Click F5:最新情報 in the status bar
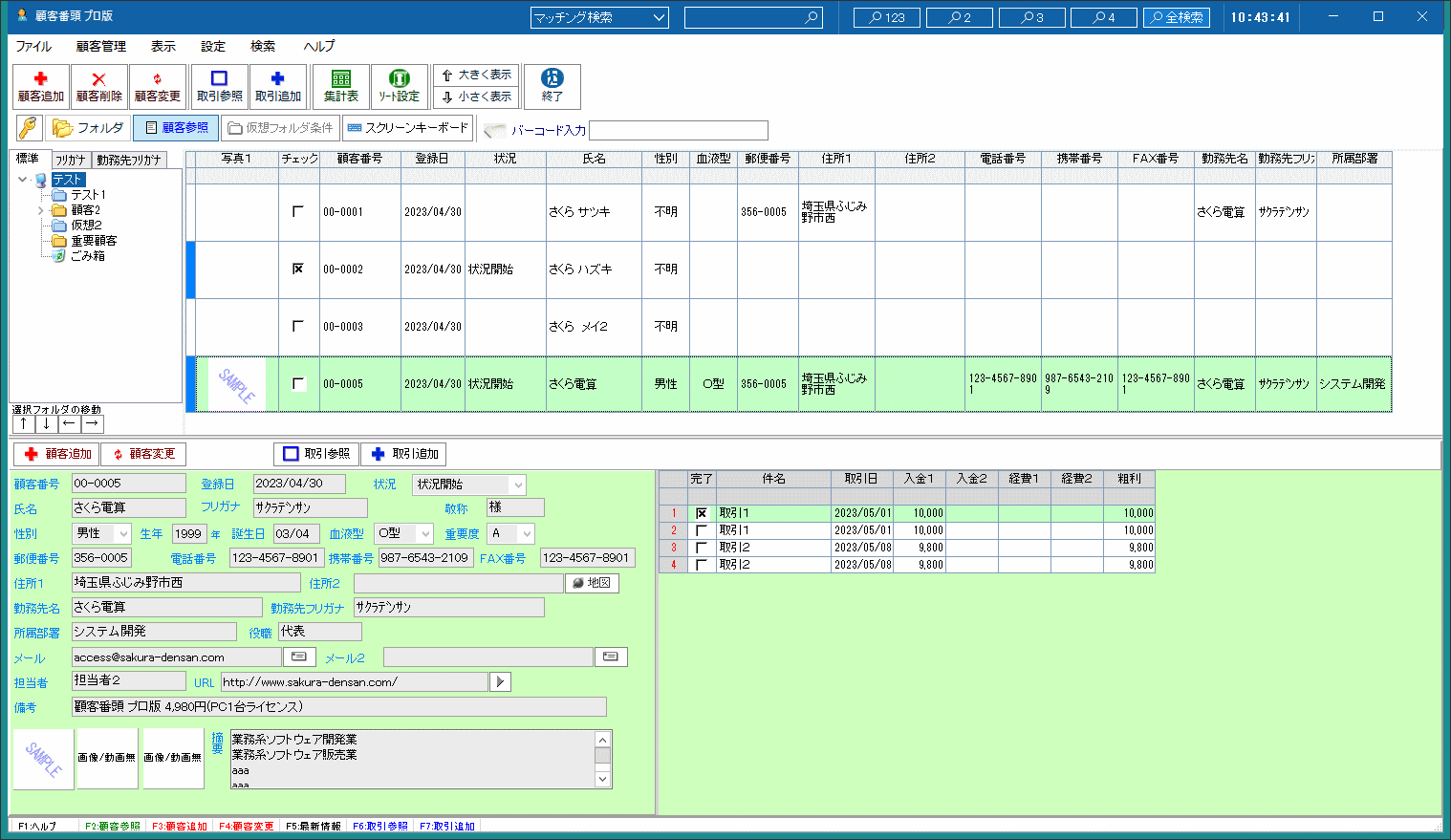The height and width of the screenshot is (840, 1451). (313, 827)
